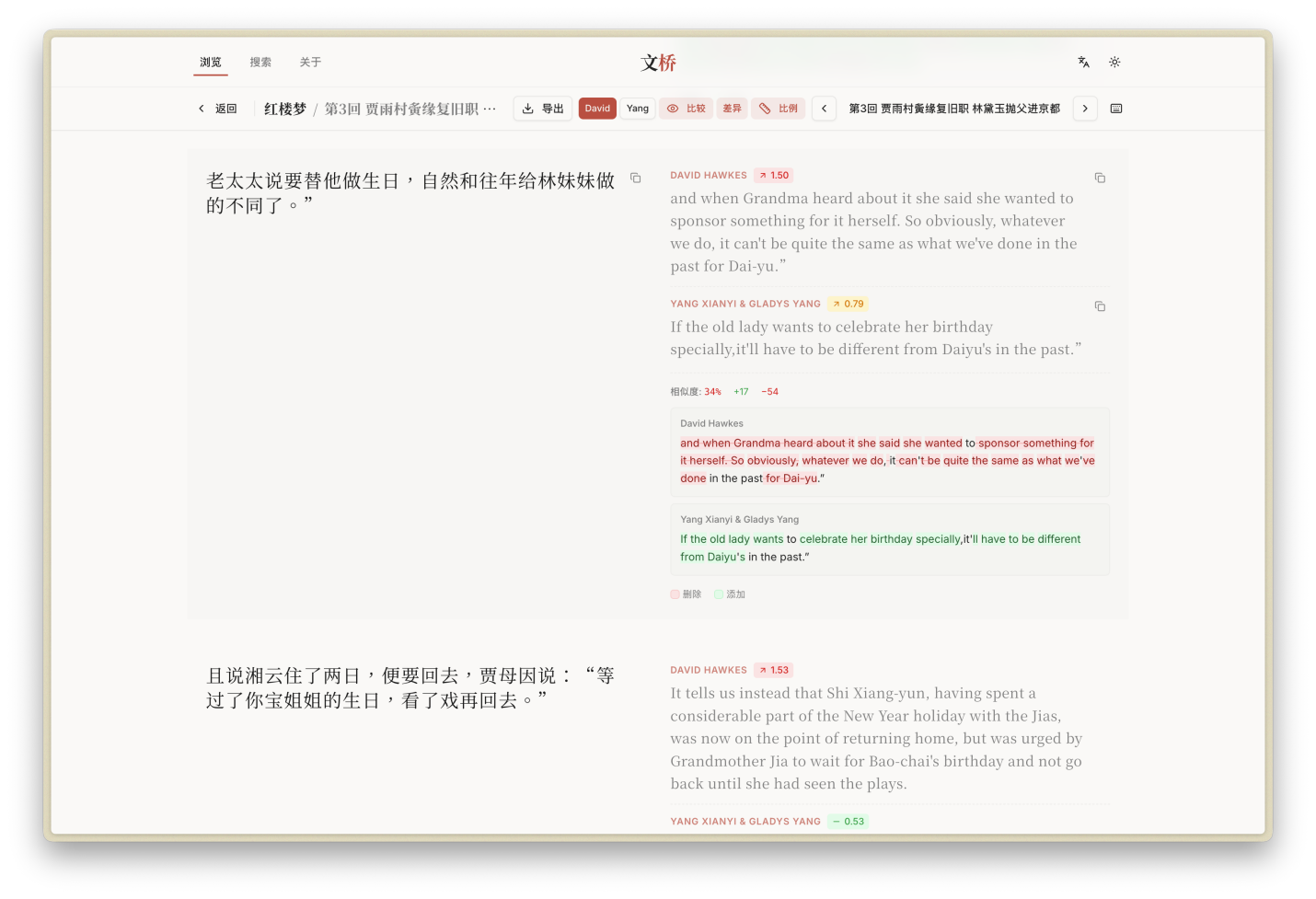Click the 文桥 logo at top center
Image resolution: width=1316 pixels, height=899 pixels.
pyautogui.click(x=658, y=63)
